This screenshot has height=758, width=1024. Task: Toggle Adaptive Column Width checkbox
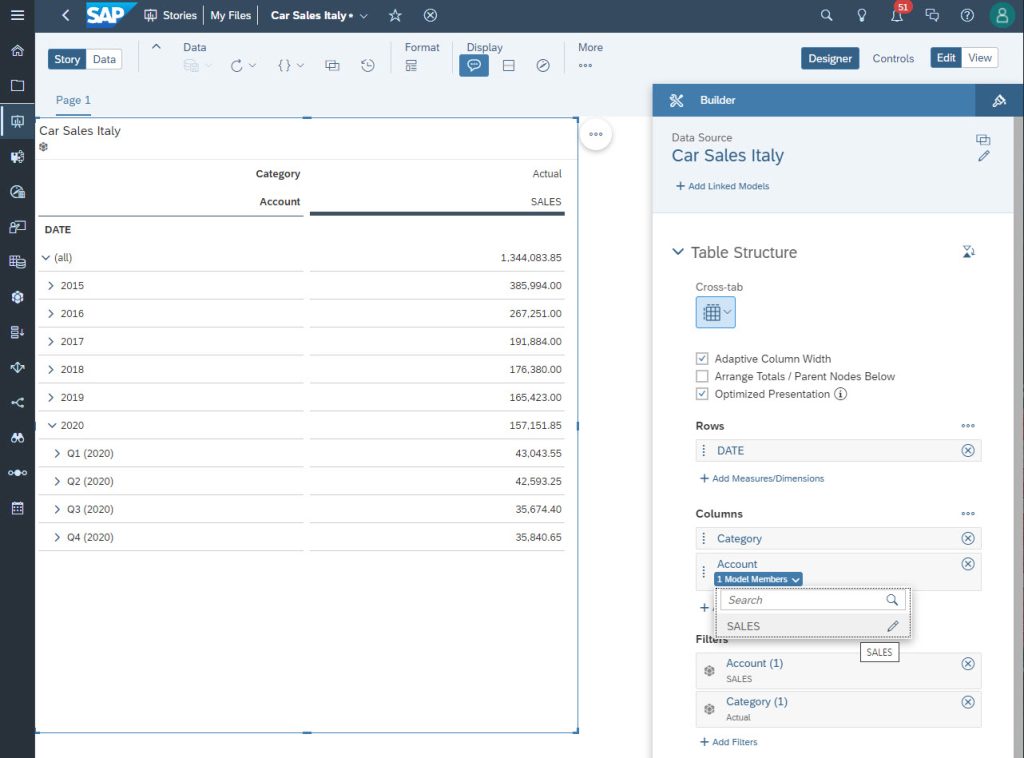pyautogui.click(x=702, y=358)
